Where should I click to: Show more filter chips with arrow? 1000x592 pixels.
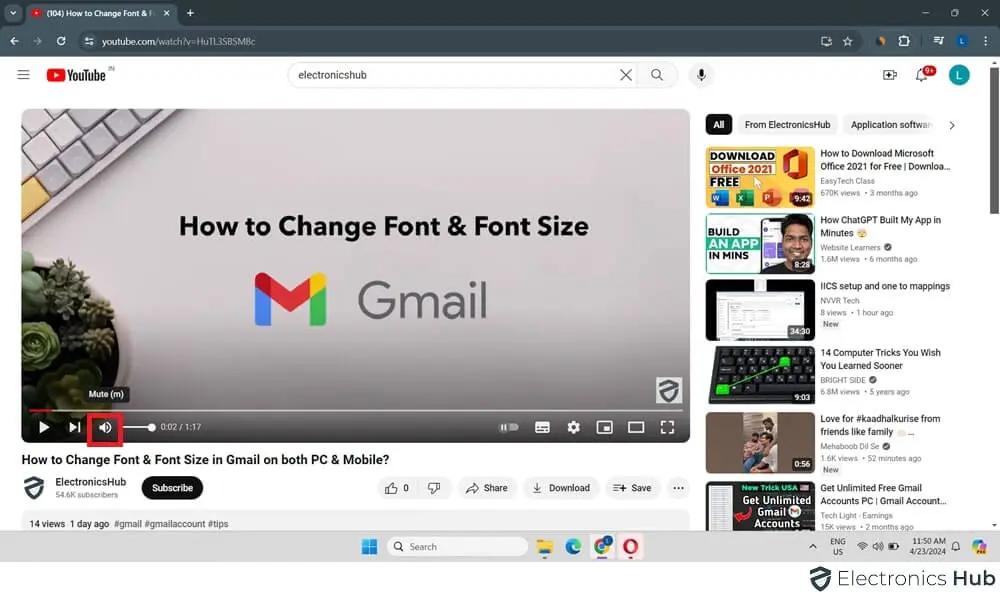pyautogui.click(x=952, y=125)
